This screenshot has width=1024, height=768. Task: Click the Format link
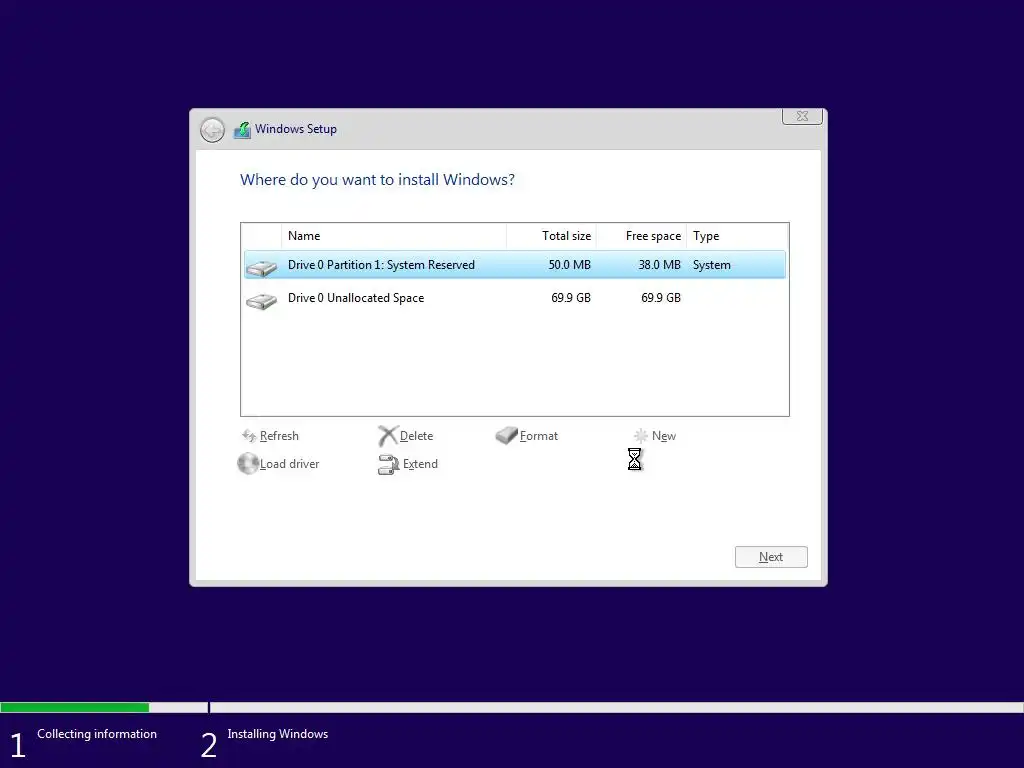[x=539, y=436]
